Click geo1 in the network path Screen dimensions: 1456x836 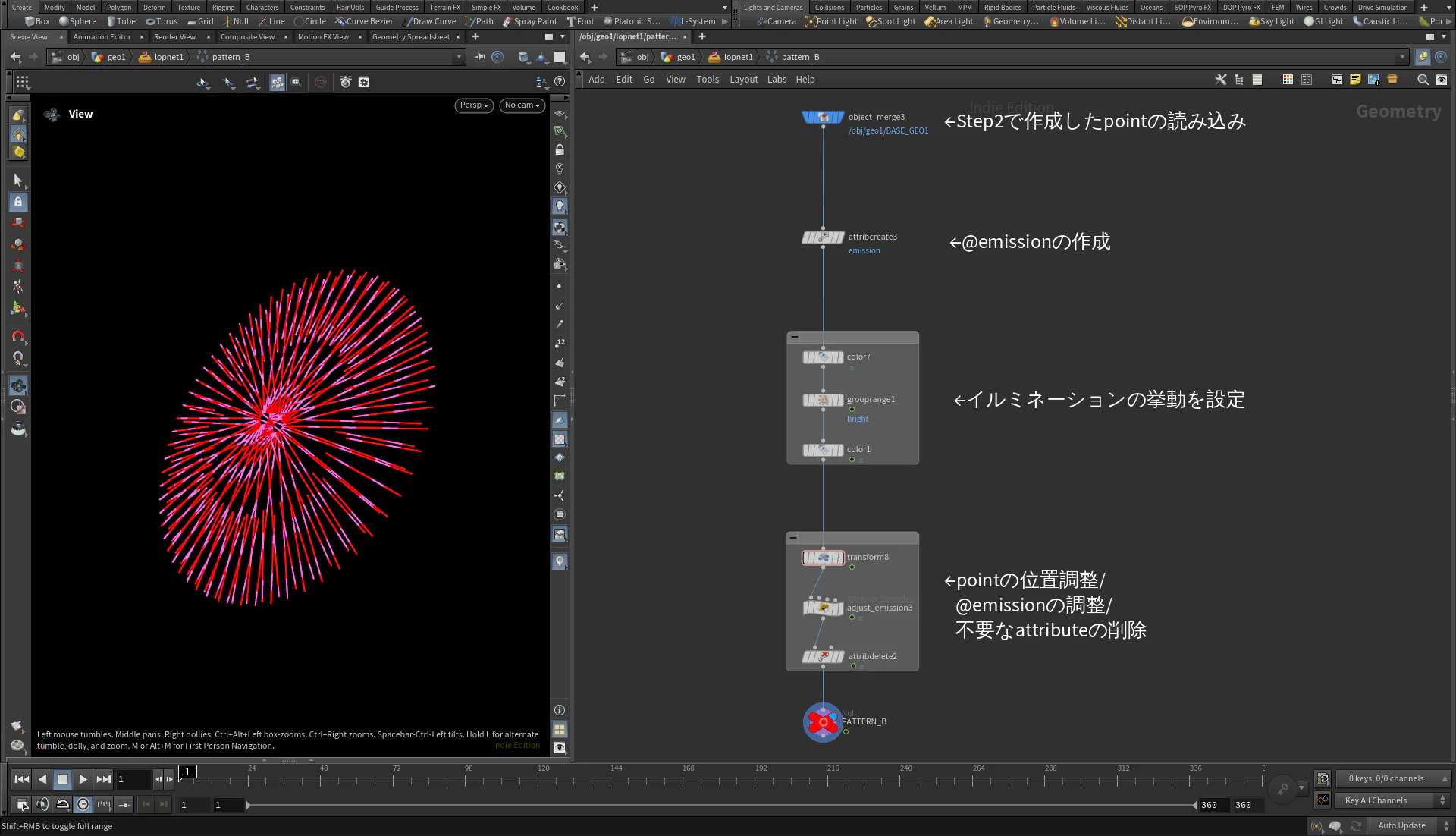tap(685, 57)
